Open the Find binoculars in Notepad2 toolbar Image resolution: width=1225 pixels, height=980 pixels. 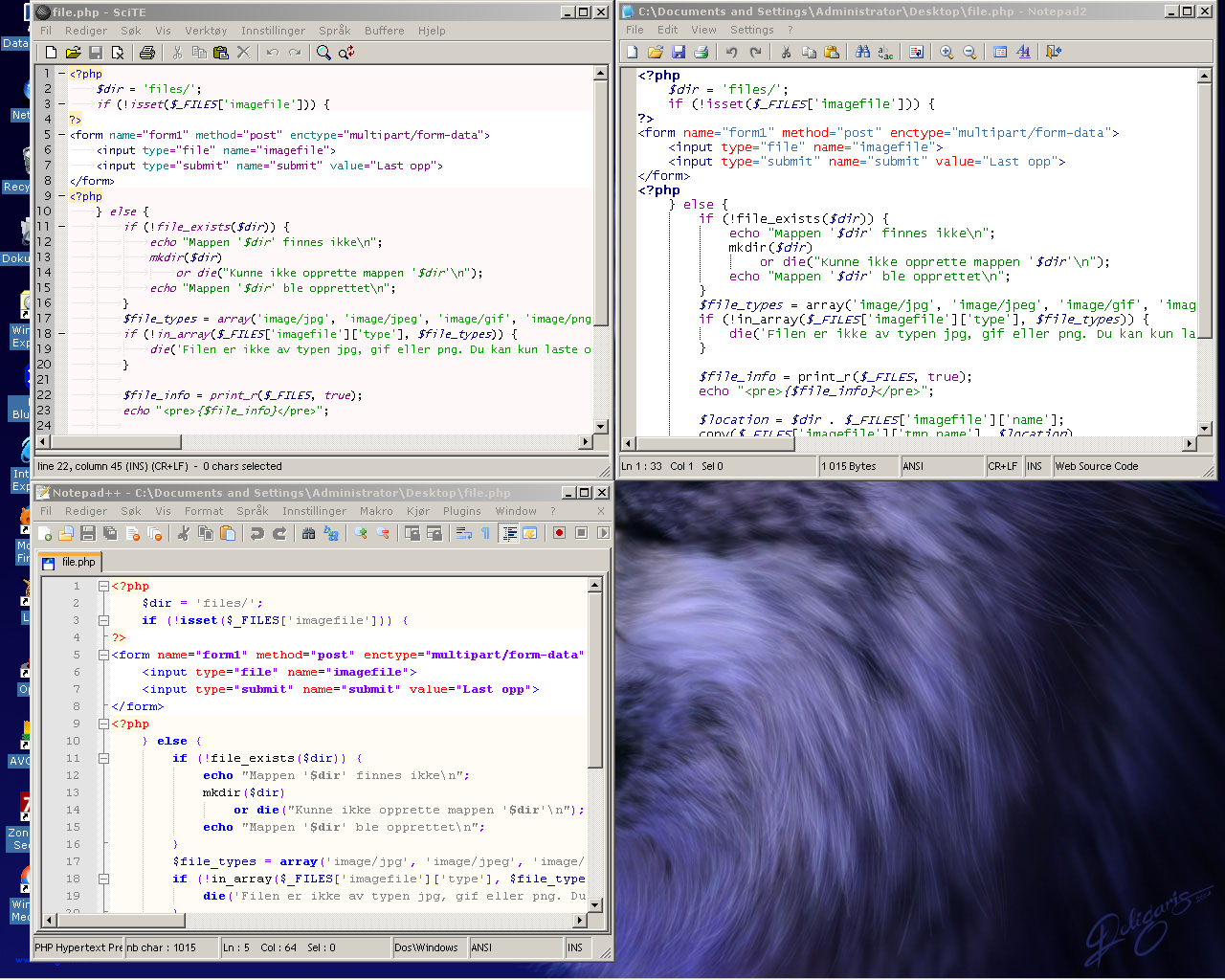pyautogui.click(x=863, y=53)
